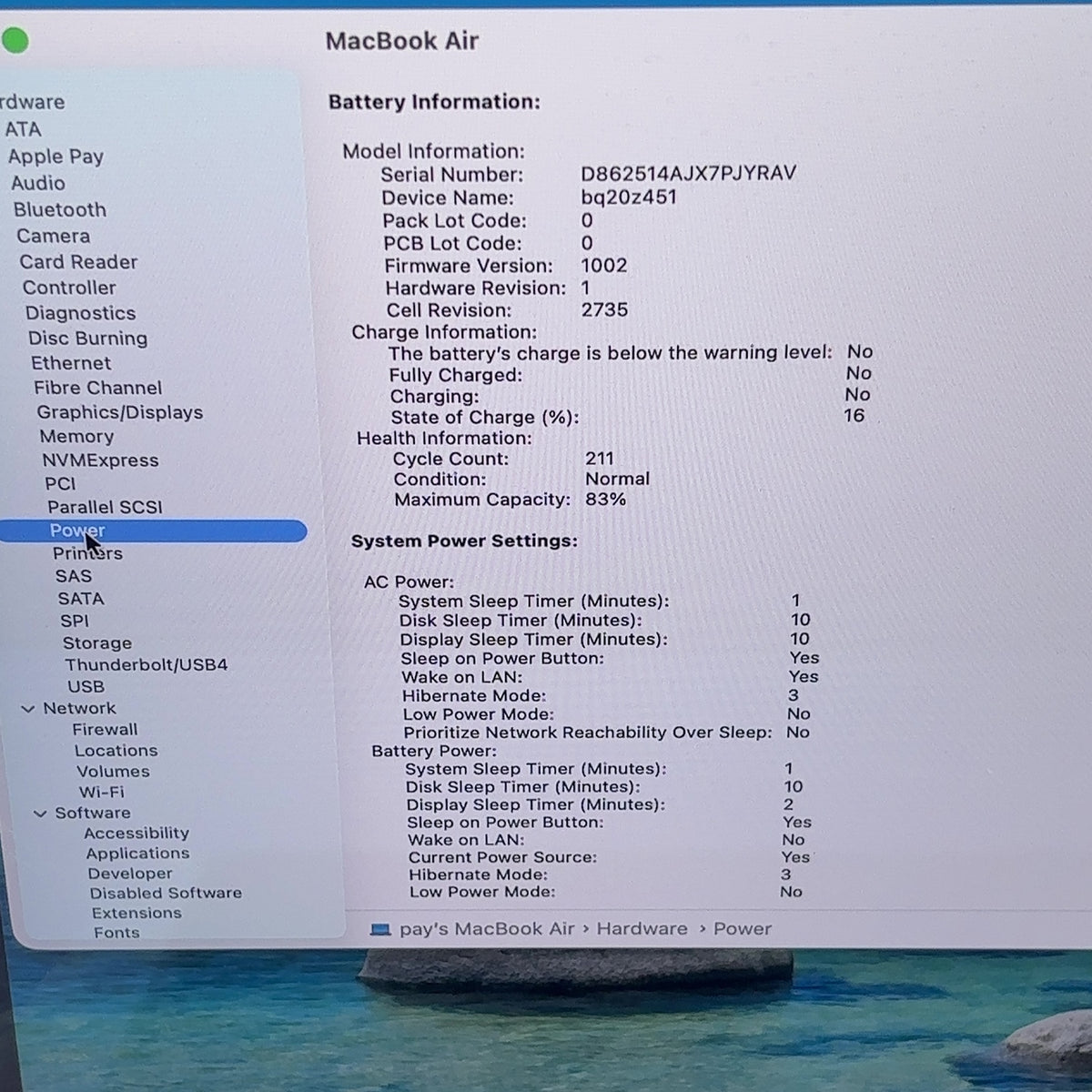This screenshot has height=1092, width=1092.
Task: Open Graphics/Displays information
Action: (120, 412)
